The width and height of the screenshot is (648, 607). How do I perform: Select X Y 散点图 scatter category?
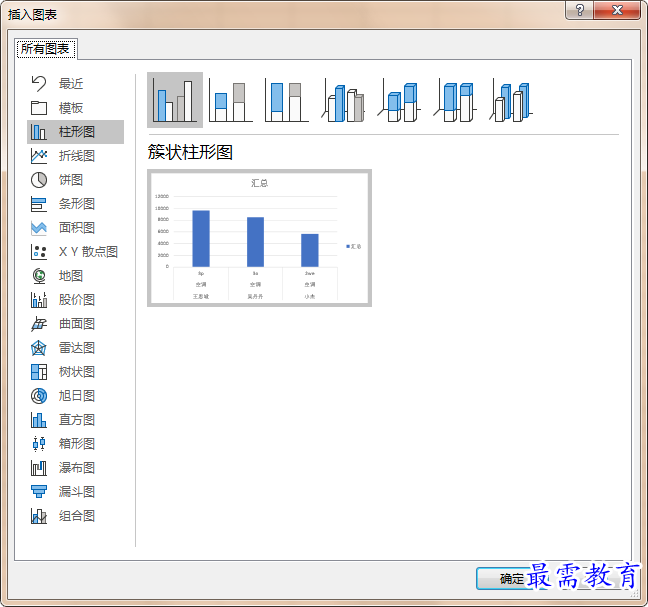[75, 252]
